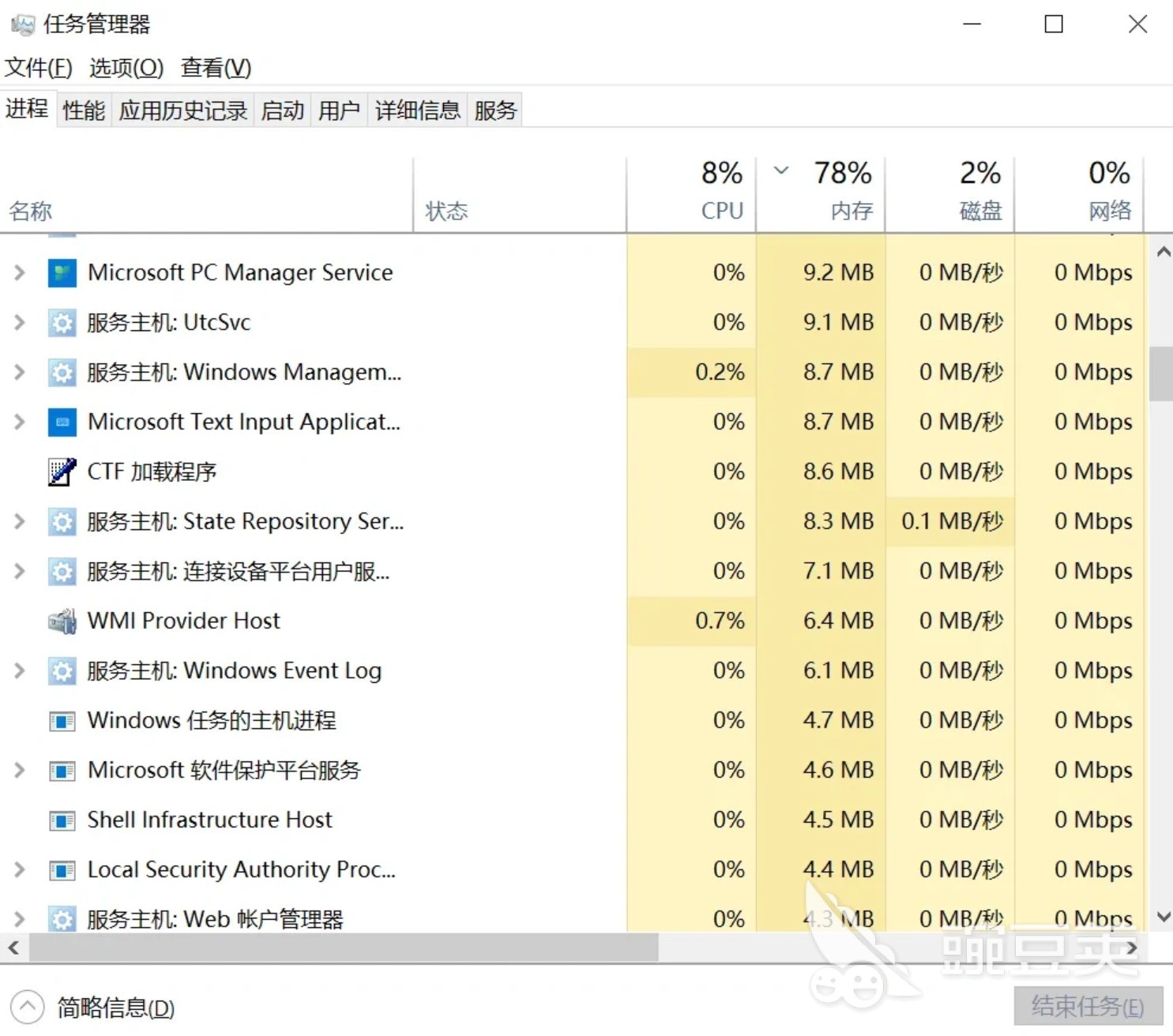Open the 选项(O) menu
This screenshot has width=1173, height=1036.
126,68
